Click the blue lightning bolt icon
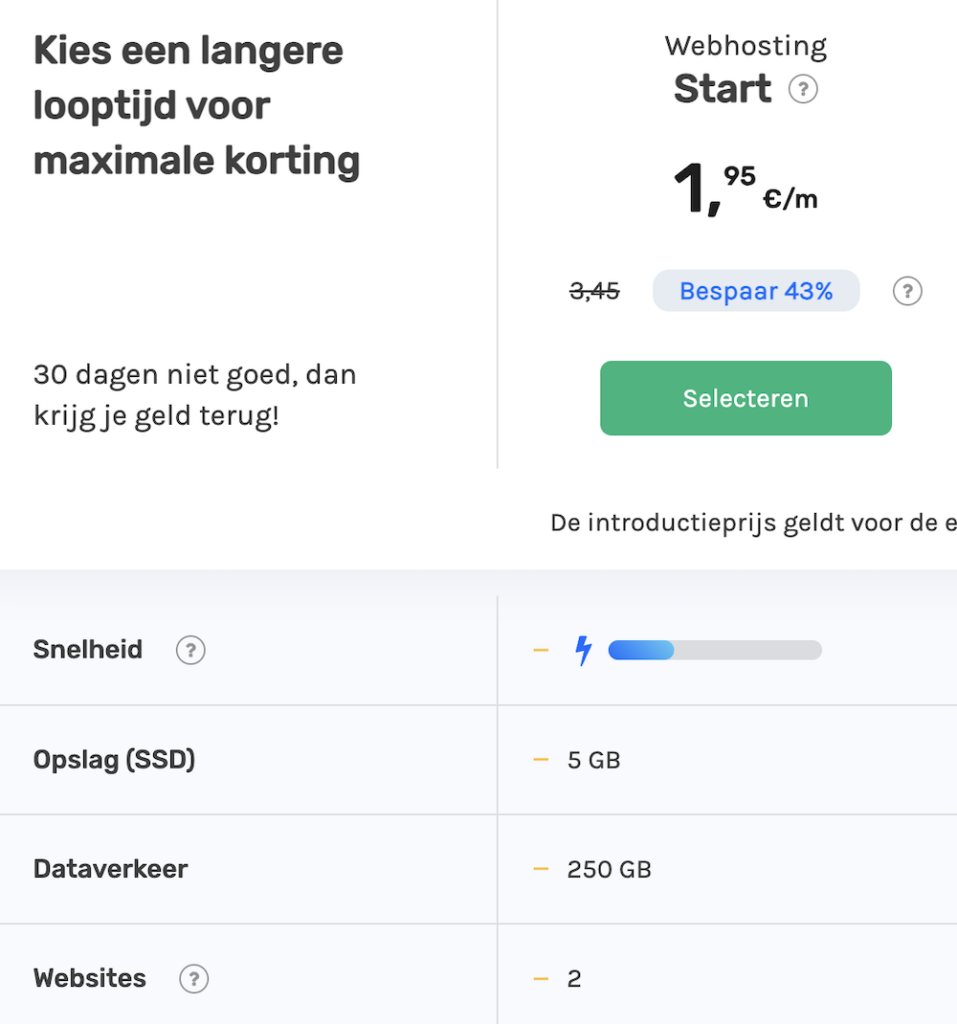 coord(583,651)
